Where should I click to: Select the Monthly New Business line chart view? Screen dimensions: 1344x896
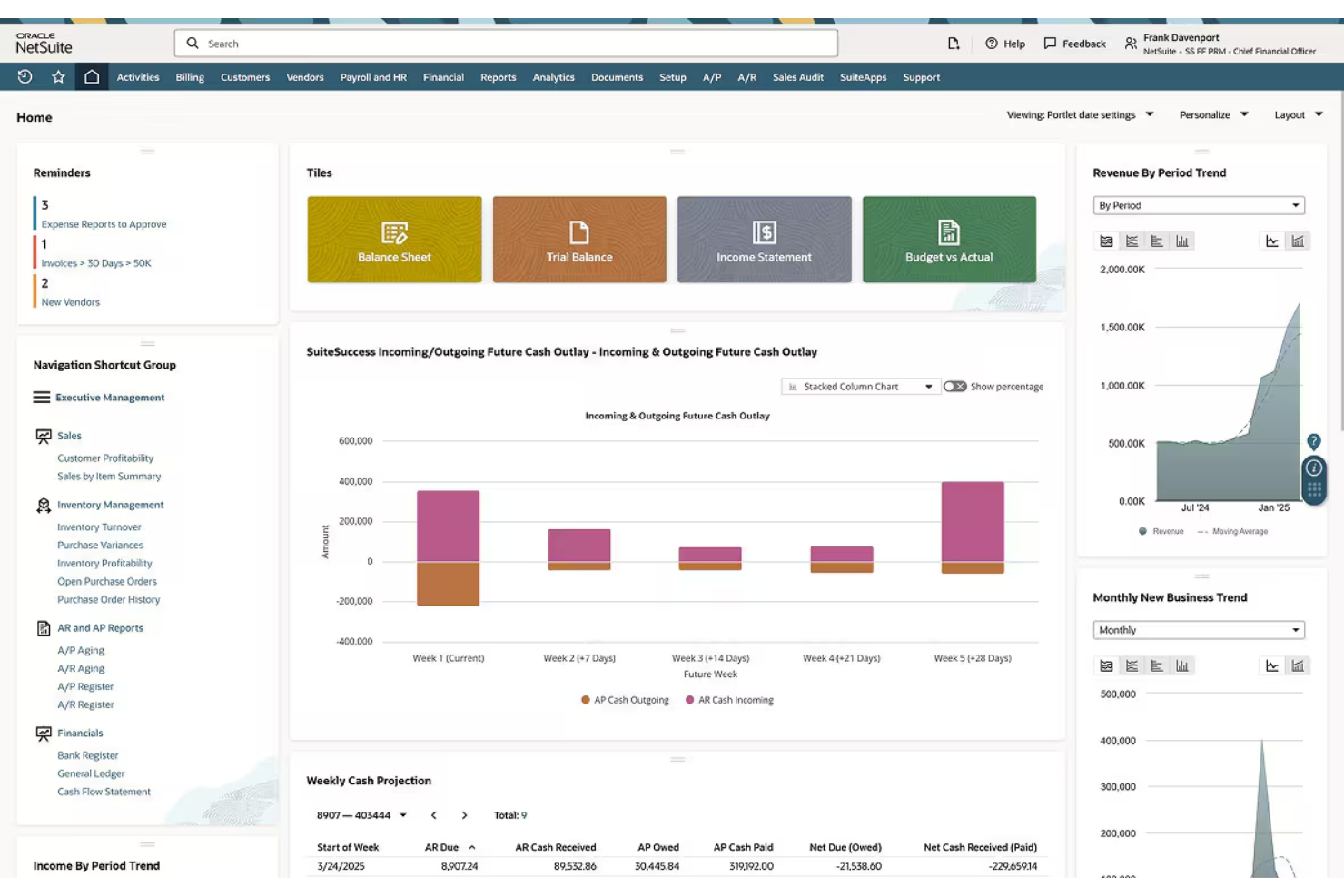point(1273,665)
